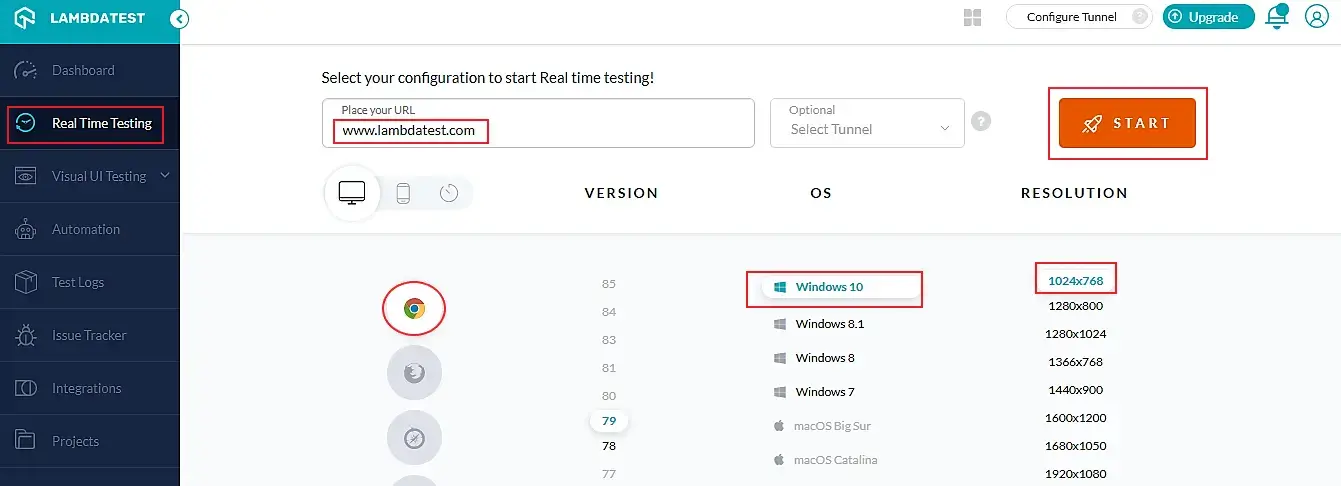Collapse the sidebar with arrow button
This screenshot has width=1341, height=486.
pos(179,18)
